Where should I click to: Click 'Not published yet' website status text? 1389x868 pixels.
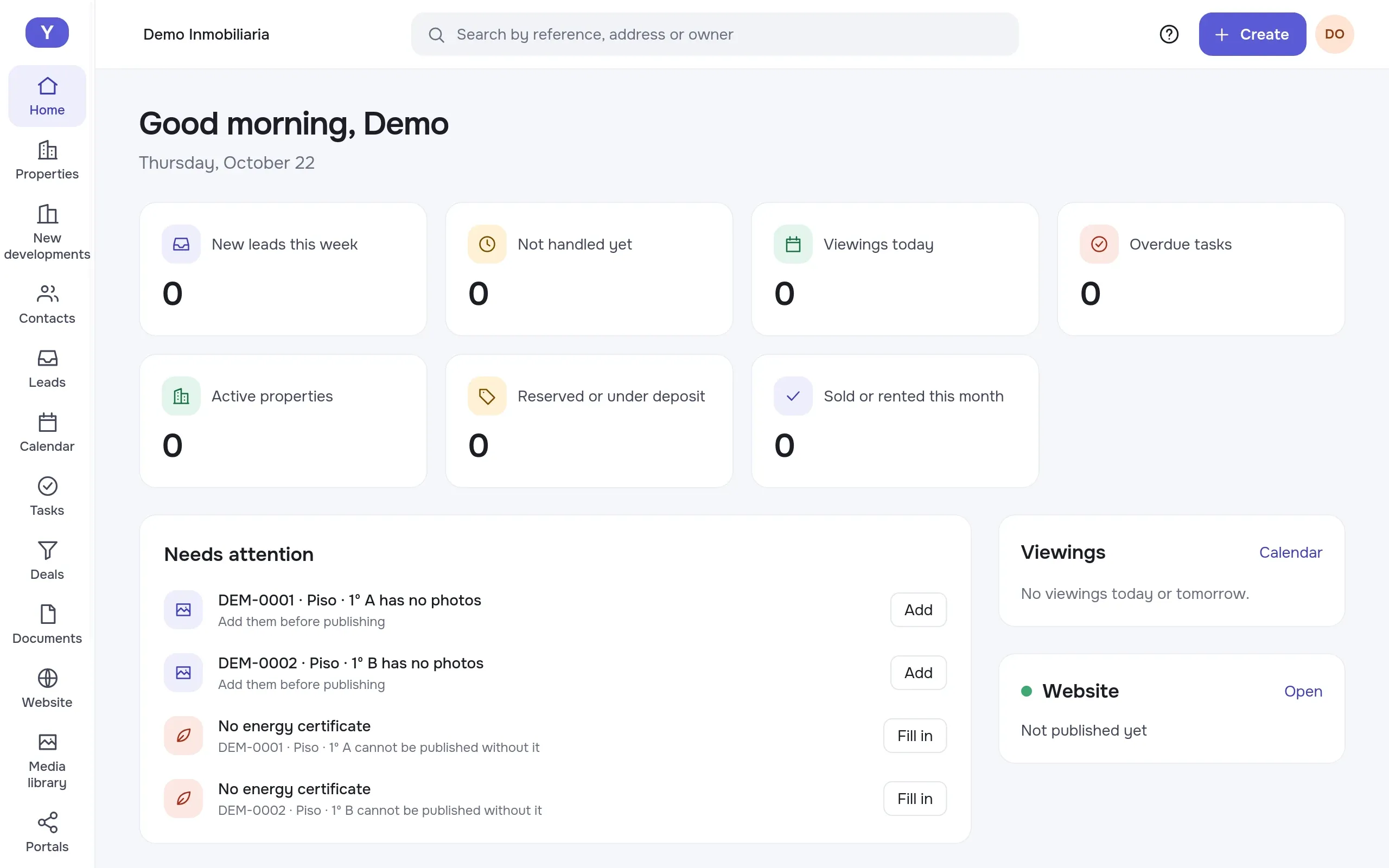pyautogui.click(x=1083, y=730)
